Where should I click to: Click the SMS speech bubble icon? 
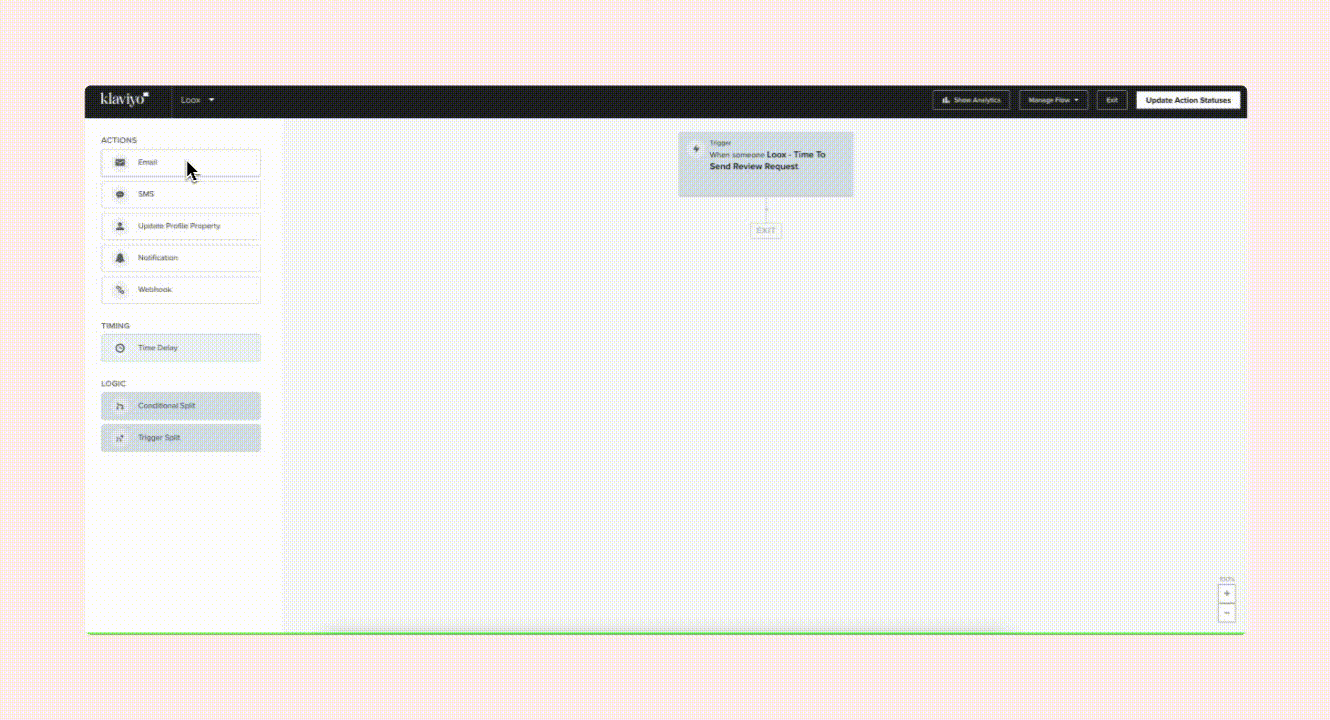(x=120, y=194)
